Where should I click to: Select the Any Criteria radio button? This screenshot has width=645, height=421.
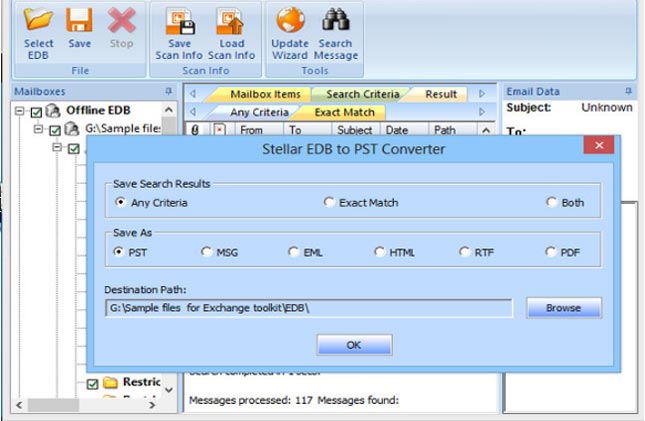pos(120,202)
